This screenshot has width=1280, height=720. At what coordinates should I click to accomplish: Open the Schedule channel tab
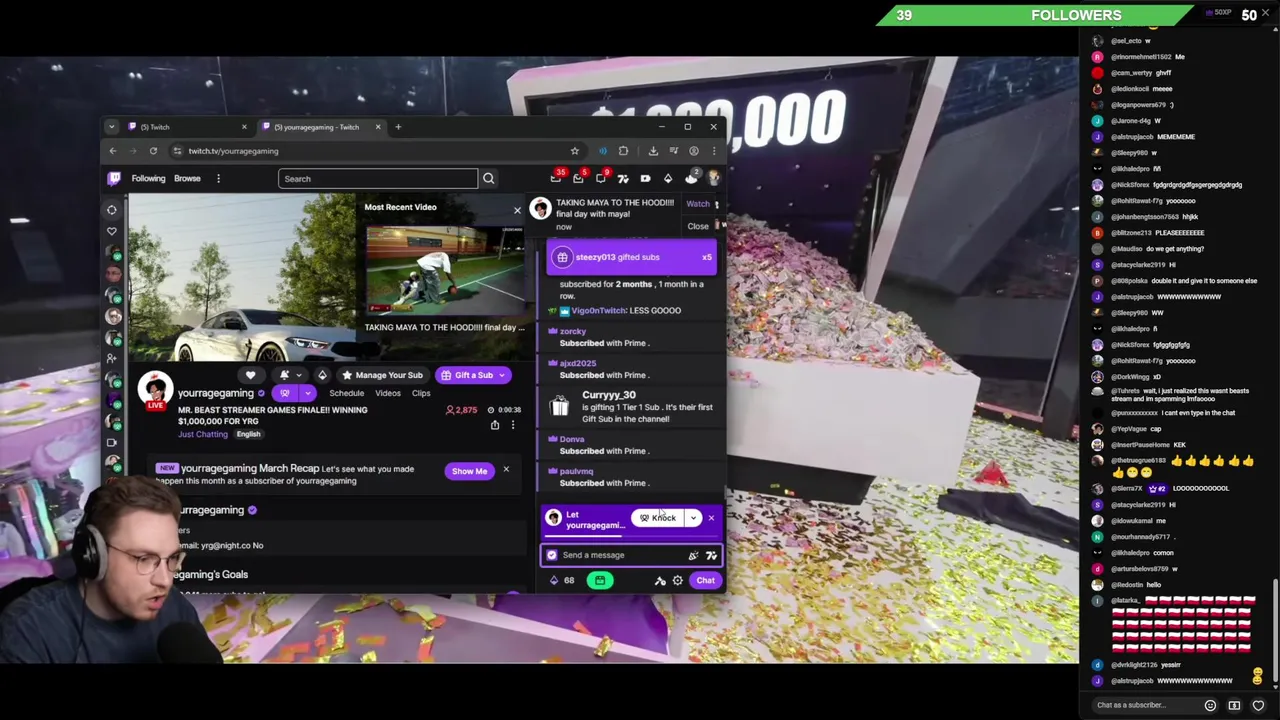pos(347,393)
